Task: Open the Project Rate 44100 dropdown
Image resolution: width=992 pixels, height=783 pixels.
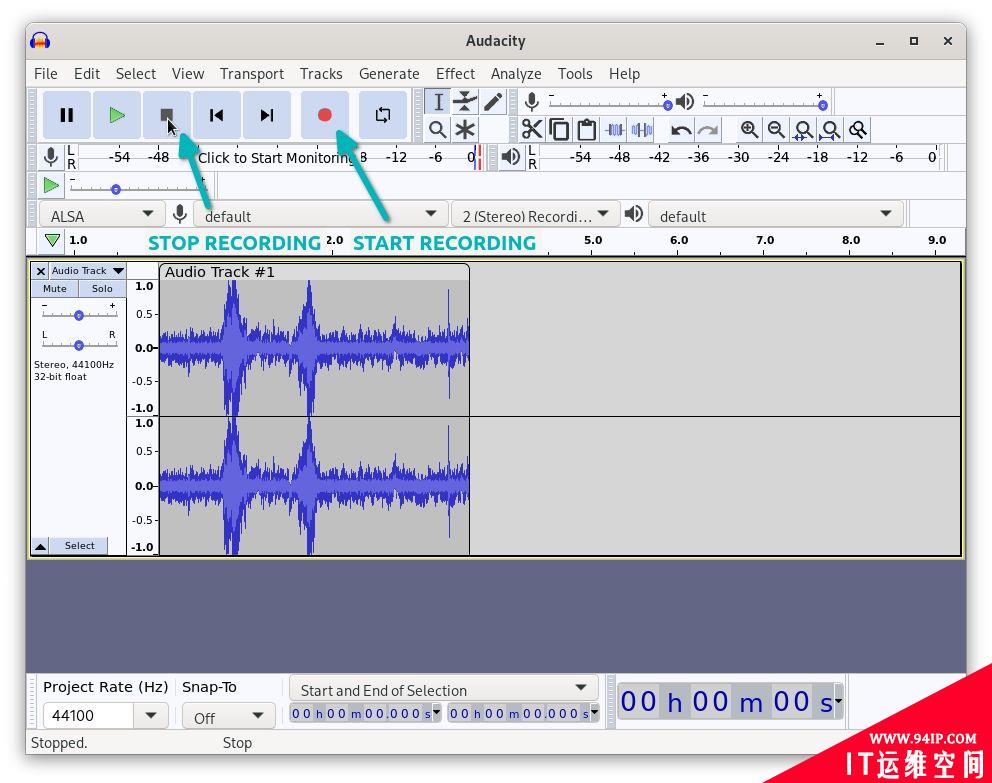Action: [x=151, y=715]
